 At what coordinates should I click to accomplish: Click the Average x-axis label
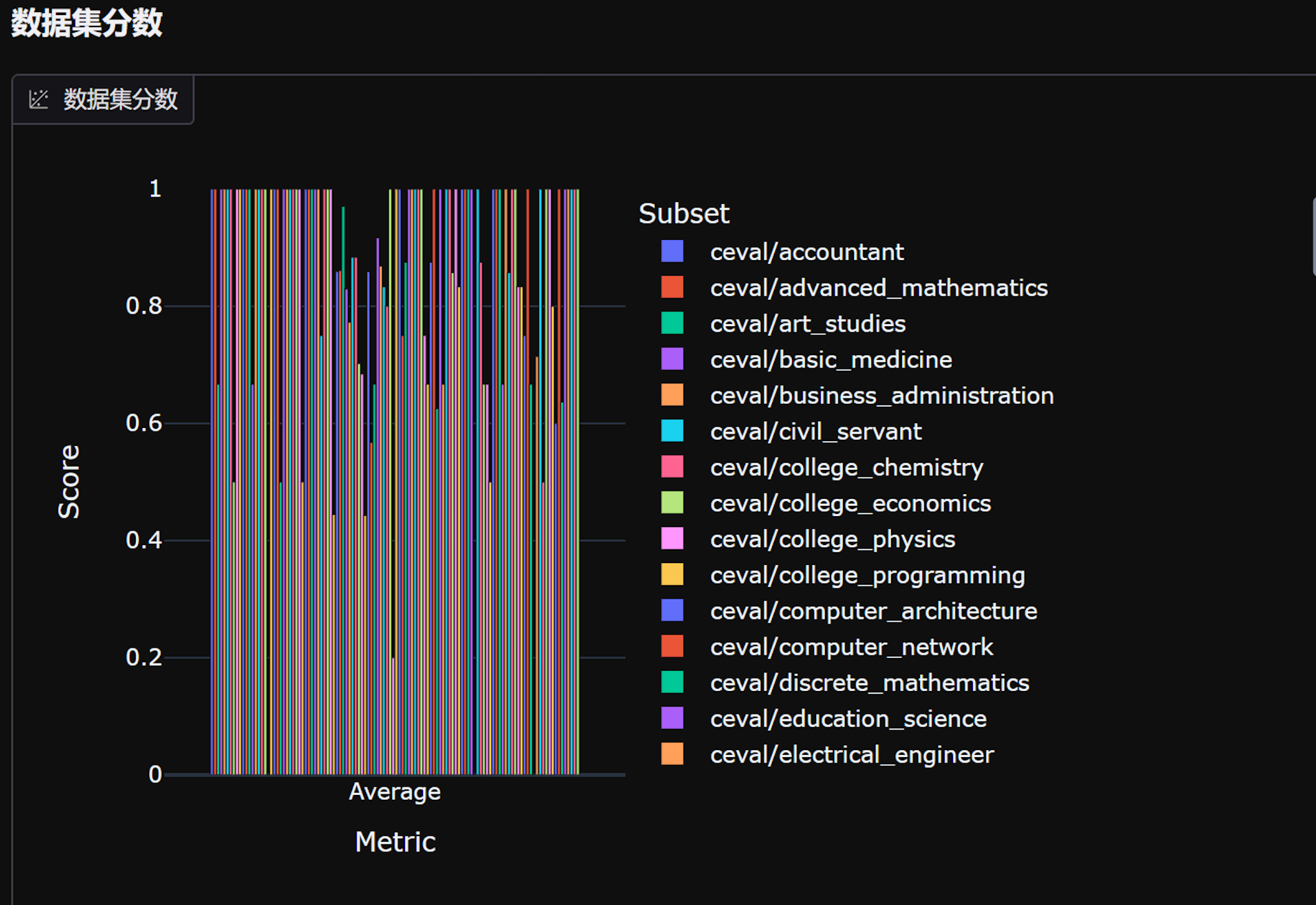point(395,792)
